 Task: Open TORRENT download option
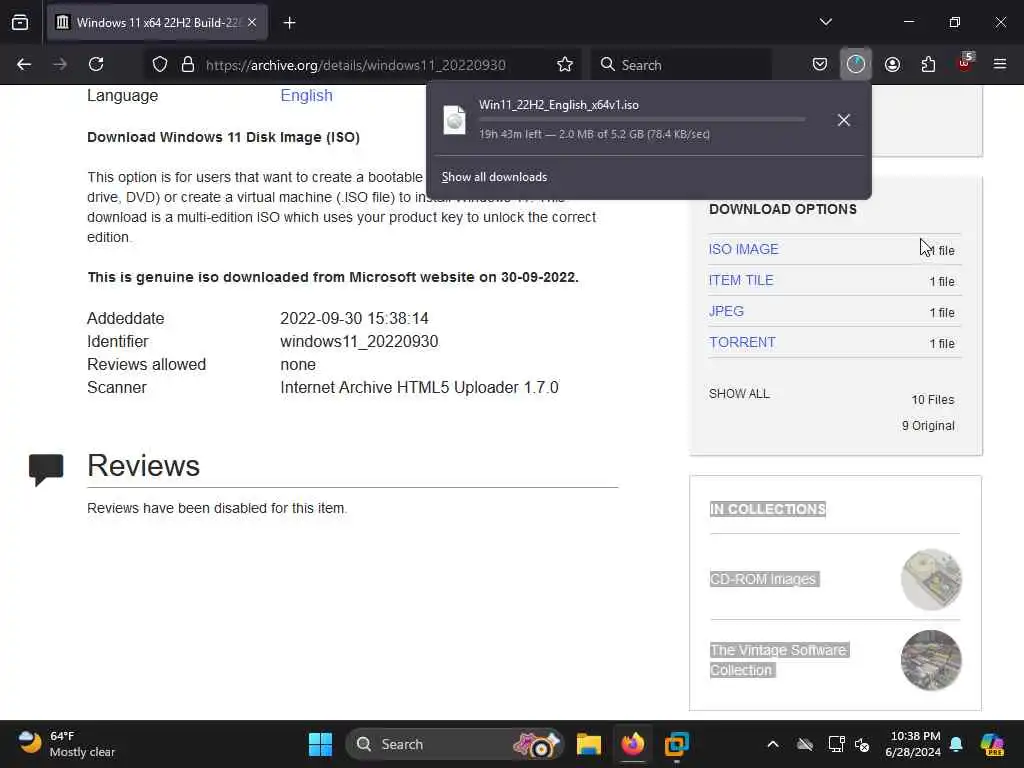(x=743, y=342)
